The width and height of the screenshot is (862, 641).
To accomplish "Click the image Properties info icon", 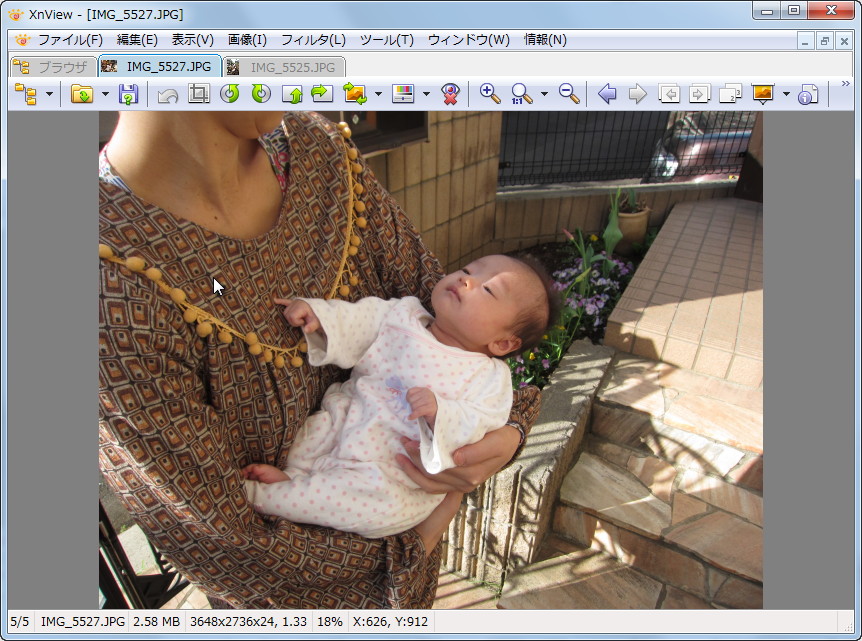I will (809, 94).
